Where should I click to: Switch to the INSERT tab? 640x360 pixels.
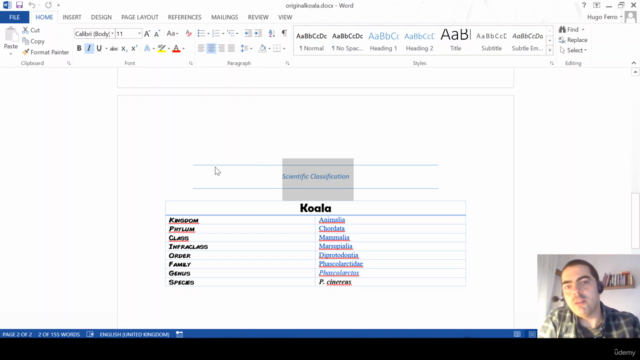[x=72, y=17]
